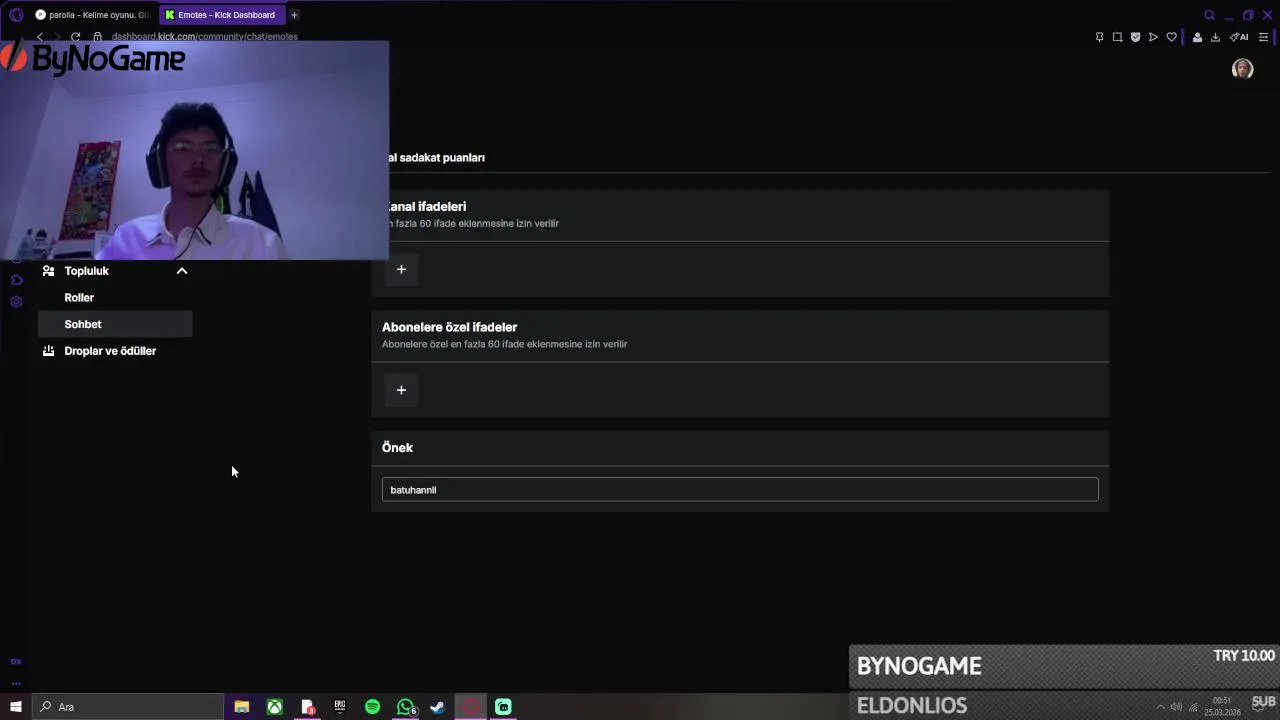Open the Kick account avatar menu
The width and height of the screenshot is (1280, 720).
(x=1242, y=69)
